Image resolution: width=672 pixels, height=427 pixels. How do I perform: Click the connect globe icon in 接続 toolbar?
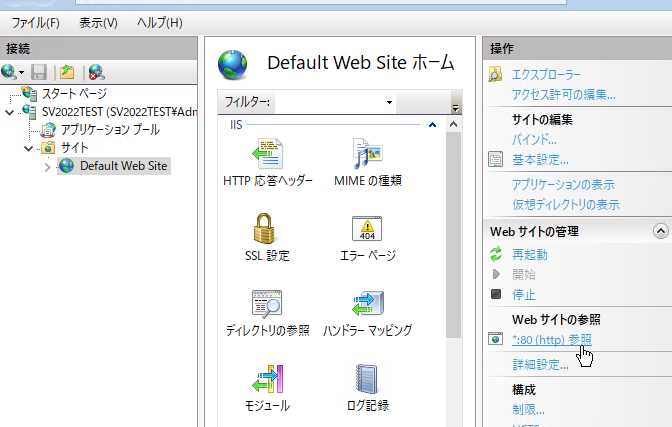(x=9, y=72)
